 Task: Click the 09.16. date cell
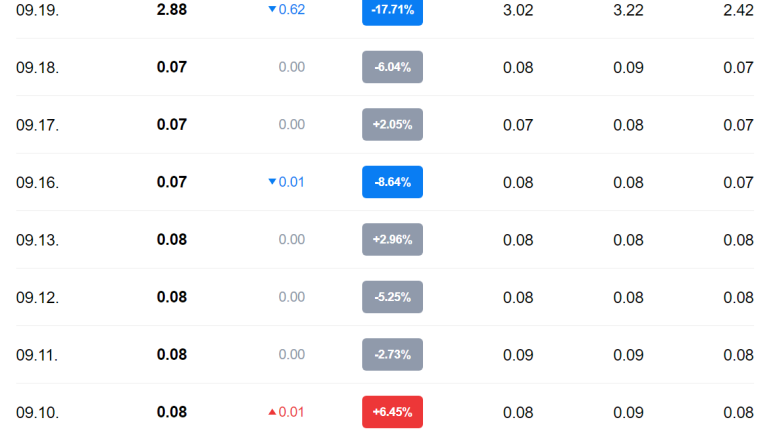pyautogui.click(x=37, y=183)
